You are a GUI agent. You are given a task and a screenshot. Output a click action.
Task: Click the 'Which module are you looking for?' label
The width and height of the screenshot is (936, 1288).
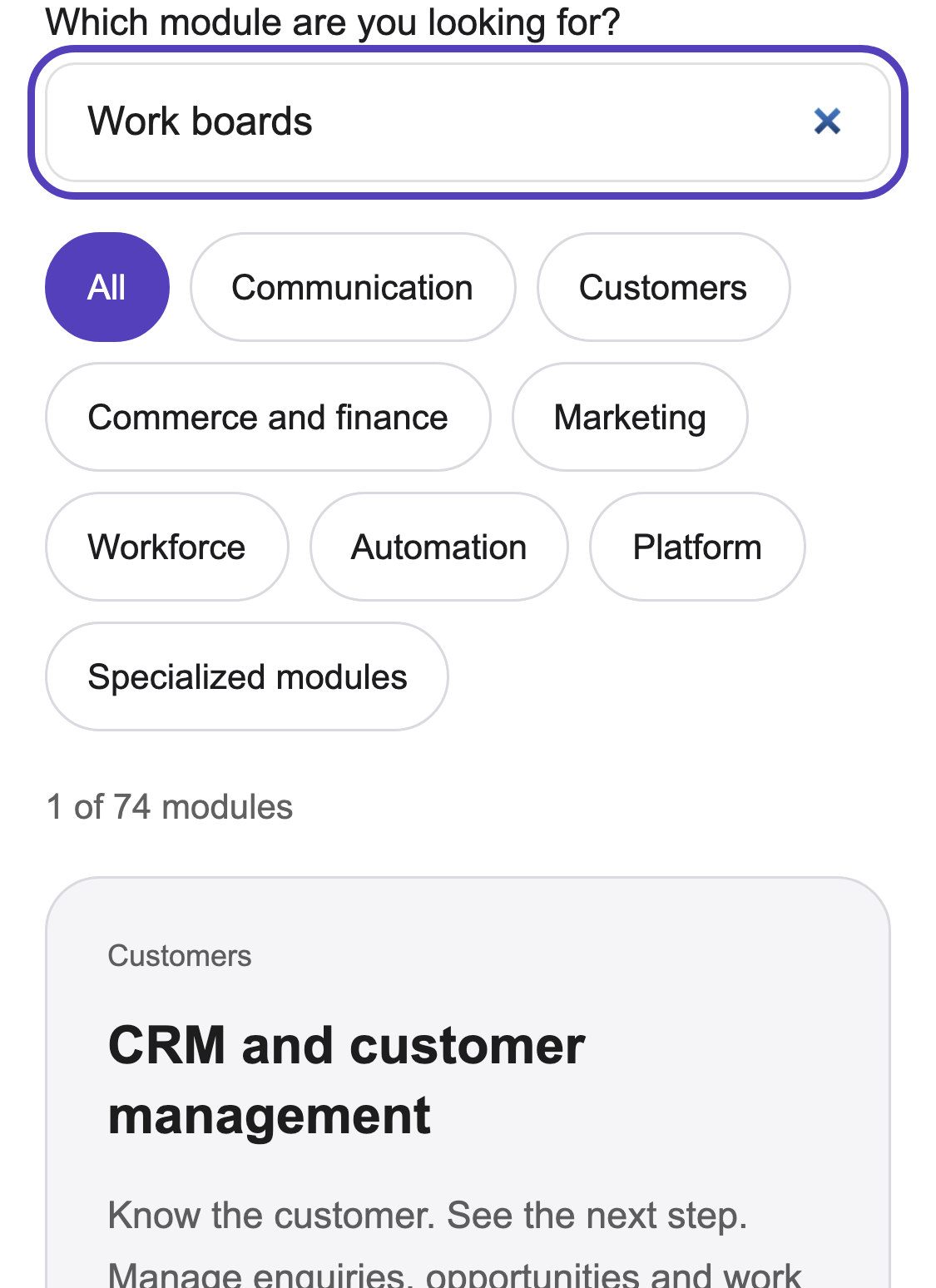pyautogui.click(x=333, y=22)
